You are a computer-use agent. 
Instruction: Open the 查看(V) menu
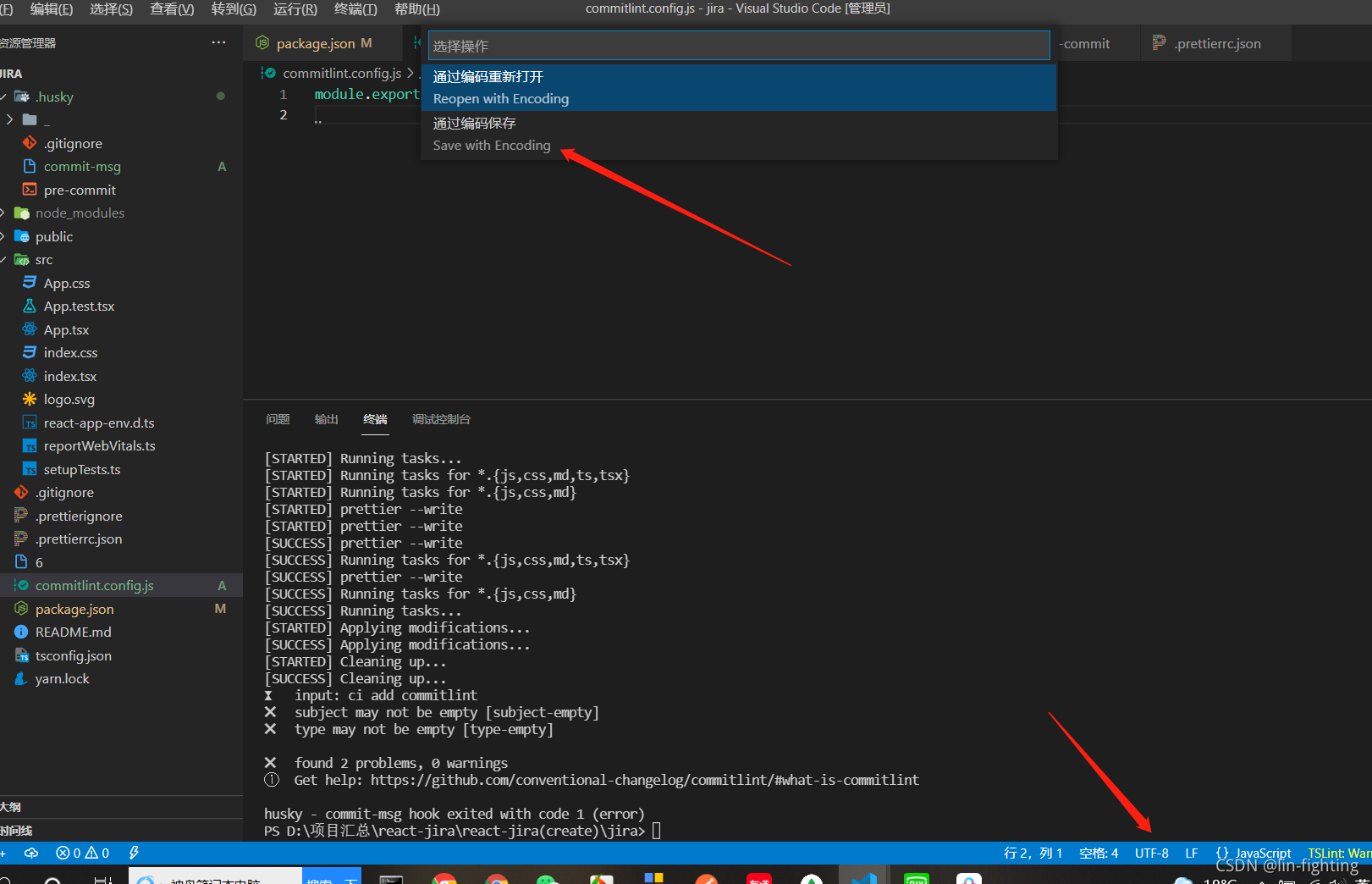172,8
